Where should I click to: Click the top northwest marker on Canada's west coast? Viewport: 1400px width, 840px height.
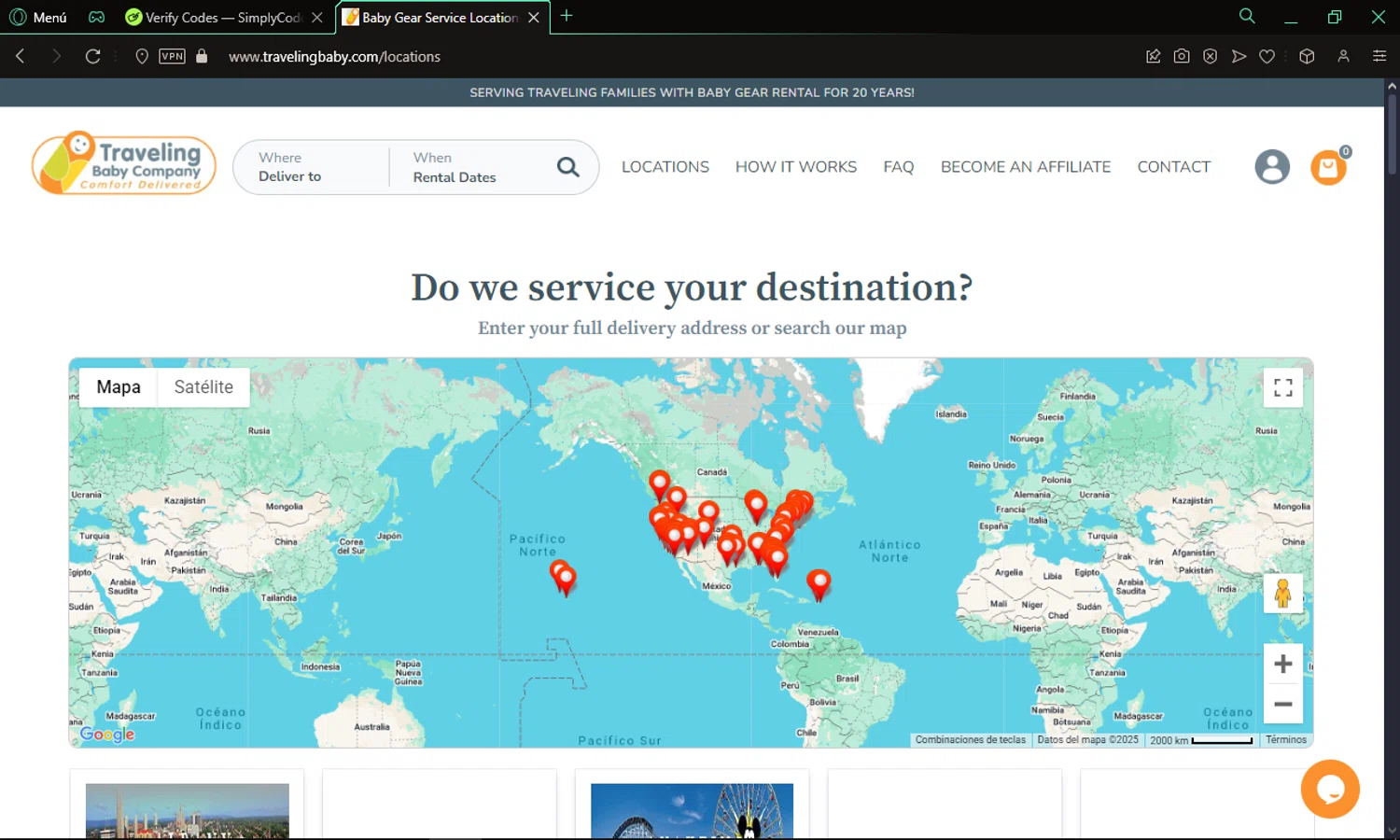659,483
